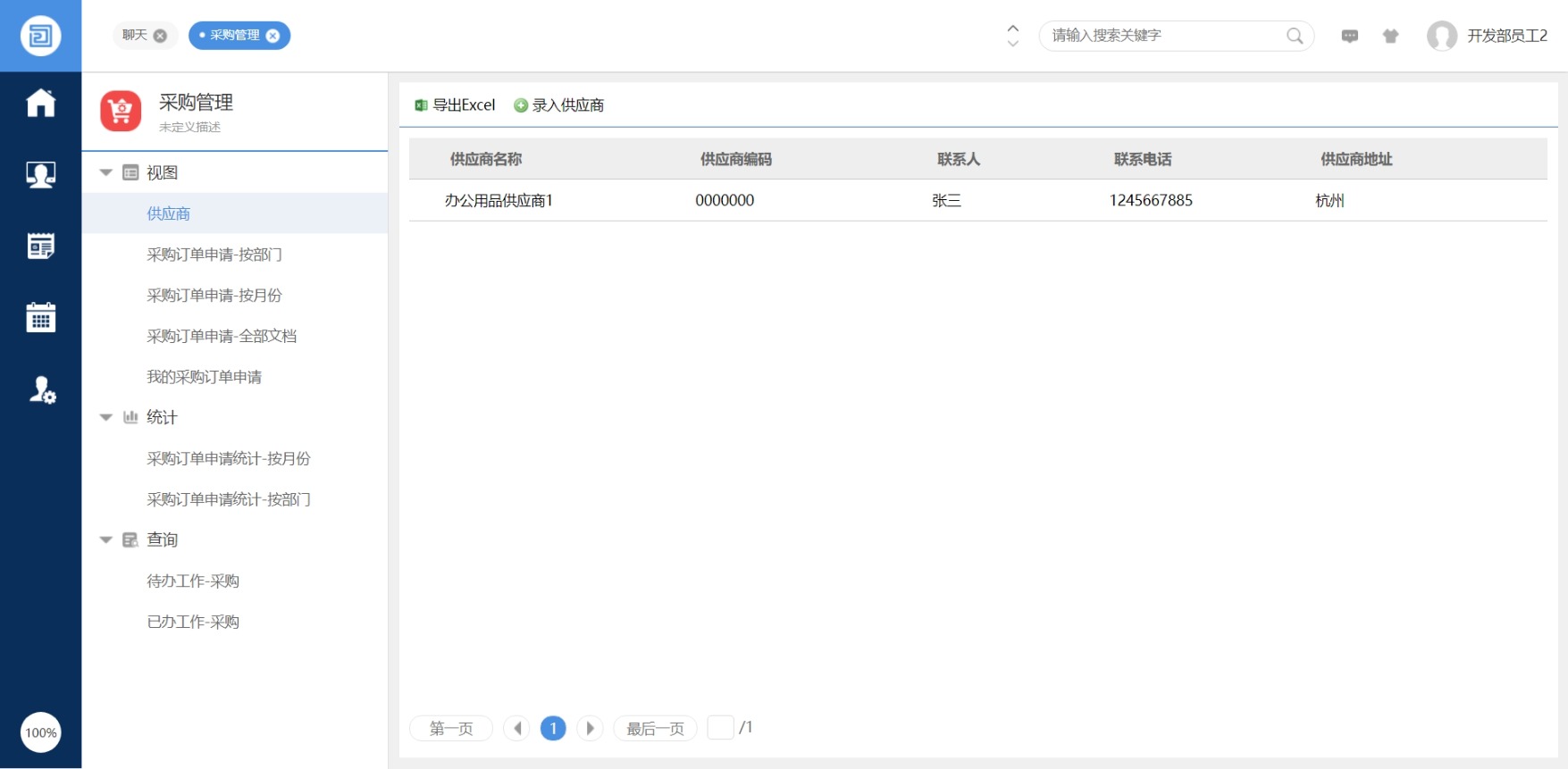Click phone cell 1245667885
Screen dimensions: 1568x769
[1151, 200]
